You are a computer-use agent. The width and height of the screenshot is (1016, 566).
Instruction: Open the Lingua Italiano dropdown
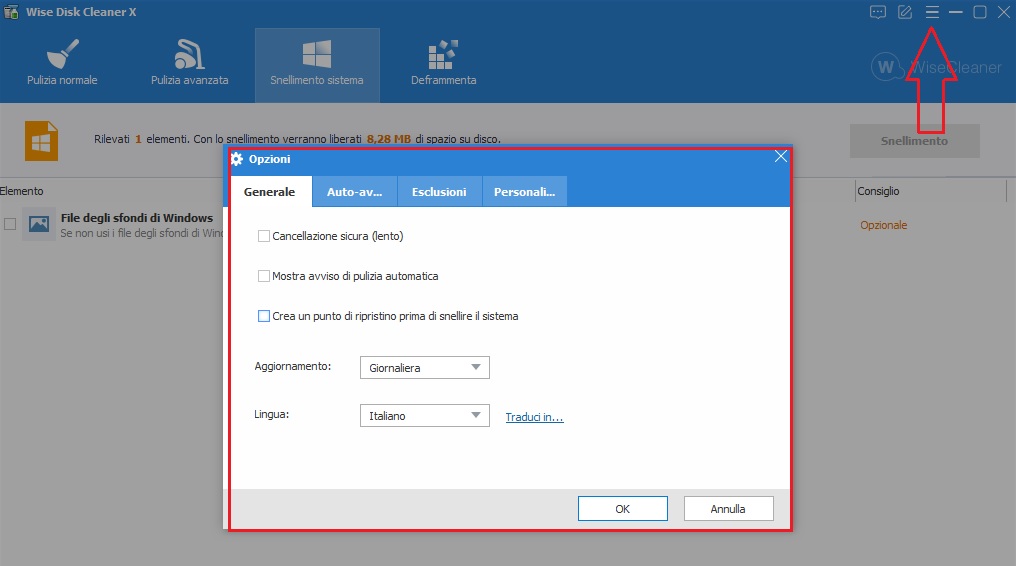tap(424, 416)
